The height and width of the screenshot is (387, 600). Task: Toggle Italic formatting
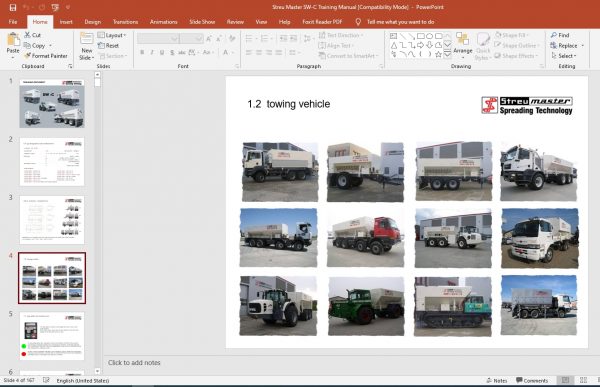click(152, 52)
